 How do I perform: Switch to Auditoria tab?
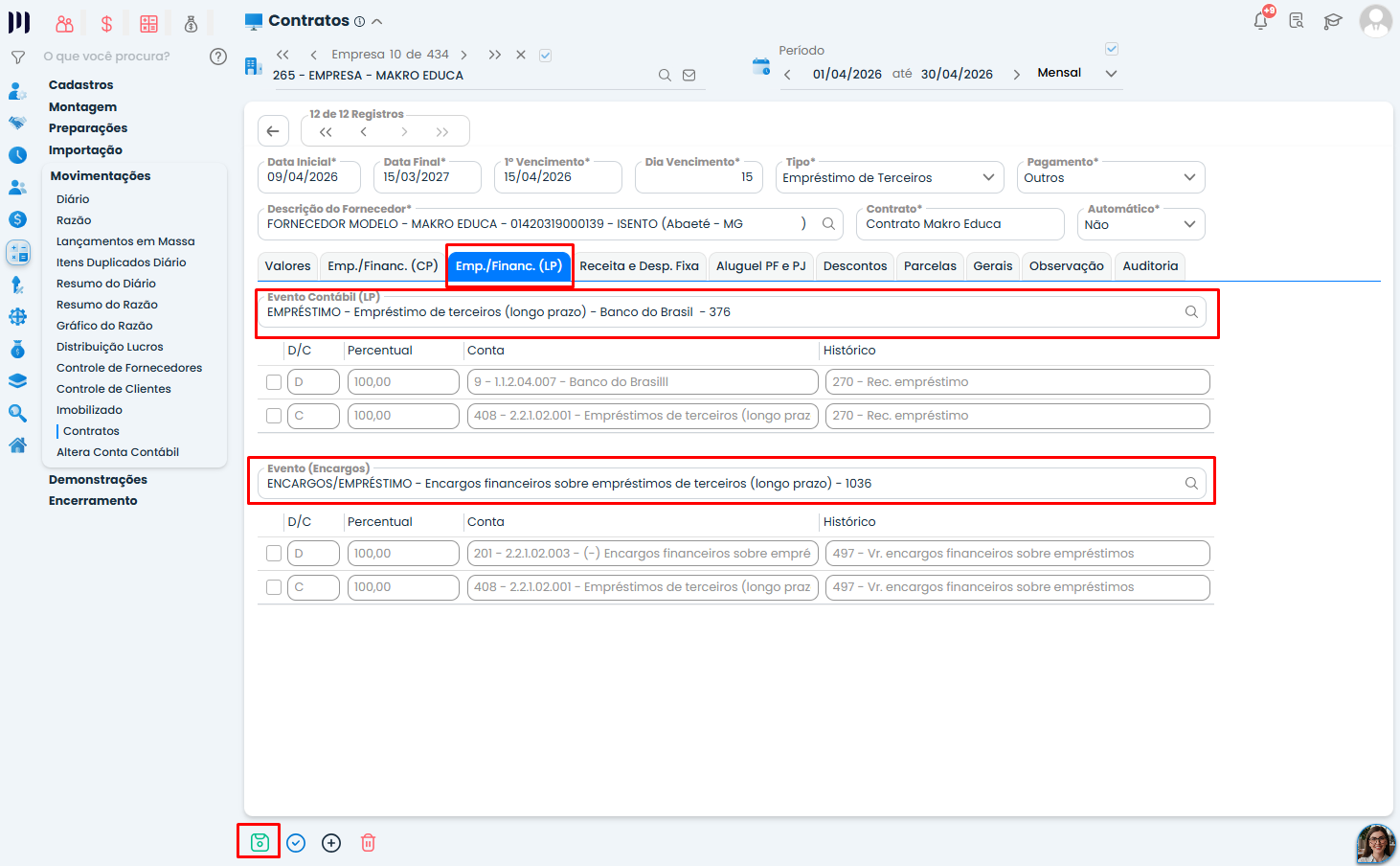pyautogui.click(x=1151, y=266)
